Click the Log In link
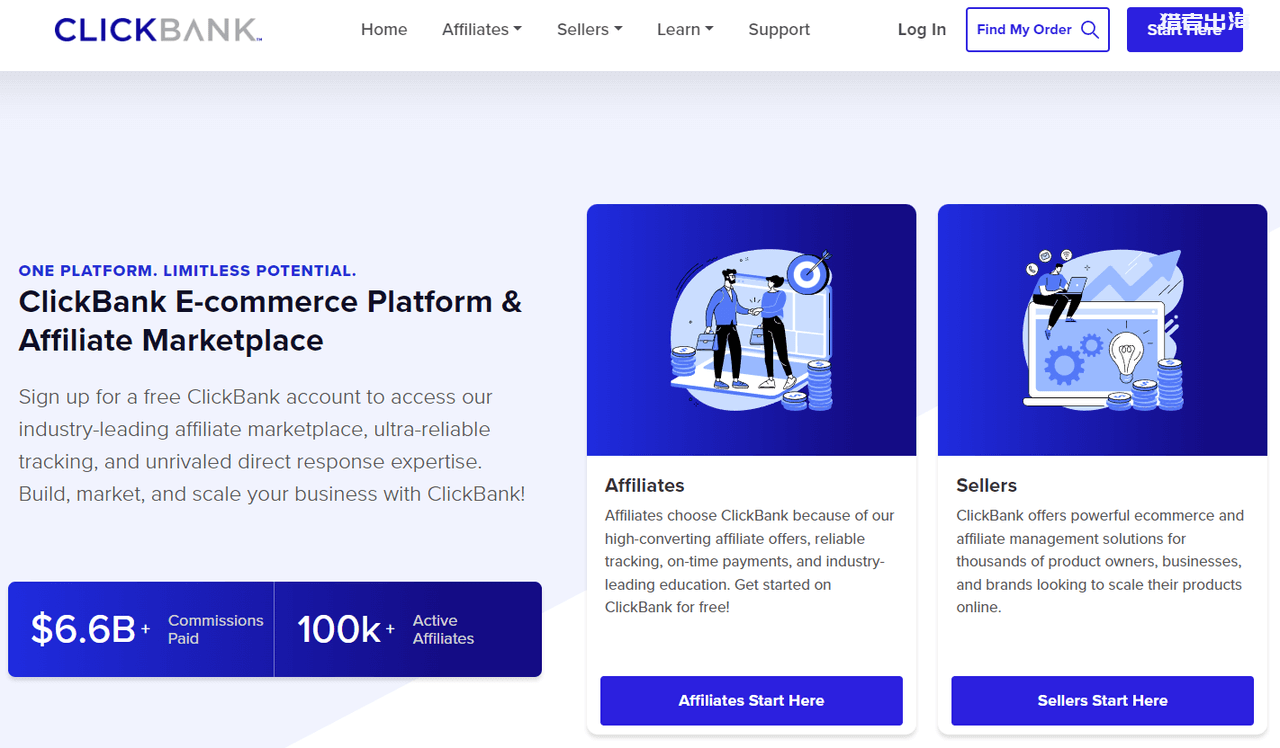 [922, 30]
